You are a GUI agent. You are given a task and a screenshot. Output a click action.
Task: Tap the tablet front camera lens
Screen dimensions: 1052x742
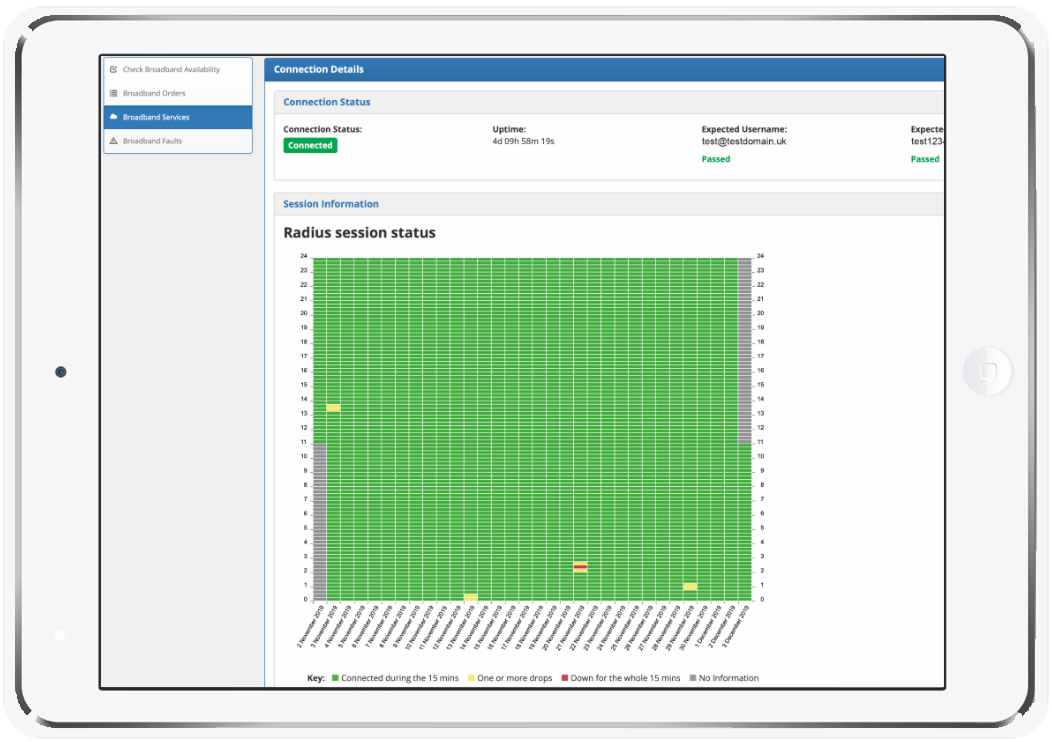click(60, 372)
